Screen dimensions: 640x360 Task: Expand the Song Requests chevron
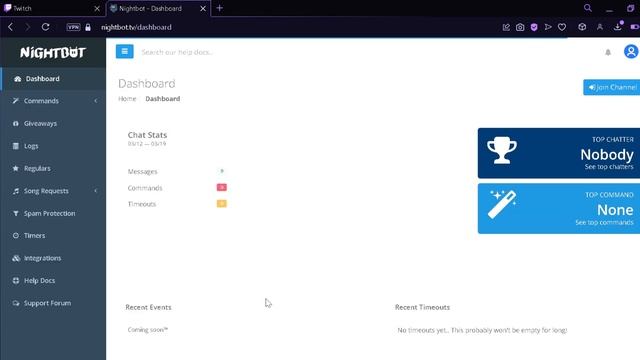coord(96,191)
